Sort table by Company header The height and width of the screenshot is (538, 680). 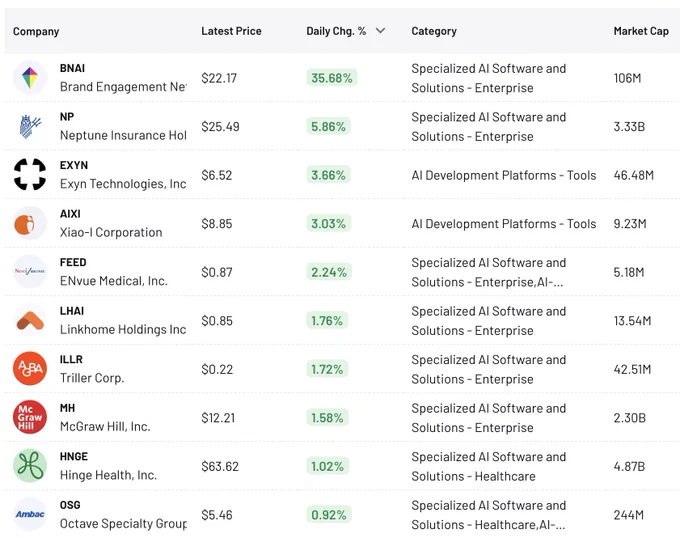[36, 32]
